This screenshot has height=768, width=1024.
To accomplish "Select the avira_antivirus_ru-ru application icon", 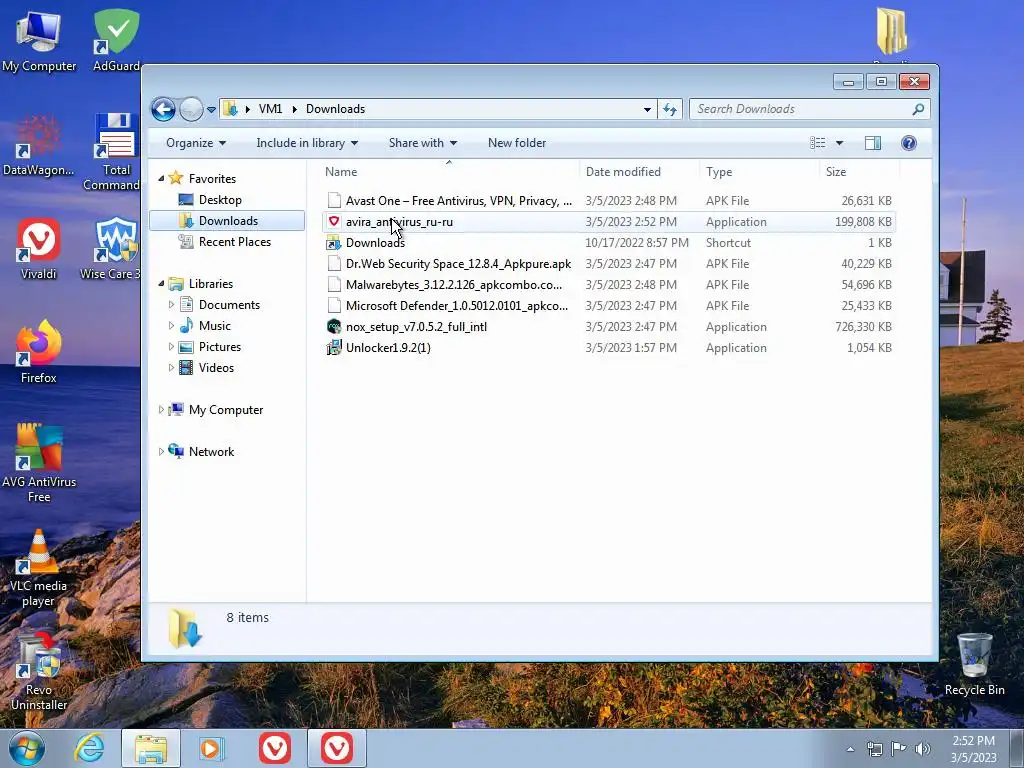I will [334, 221].
